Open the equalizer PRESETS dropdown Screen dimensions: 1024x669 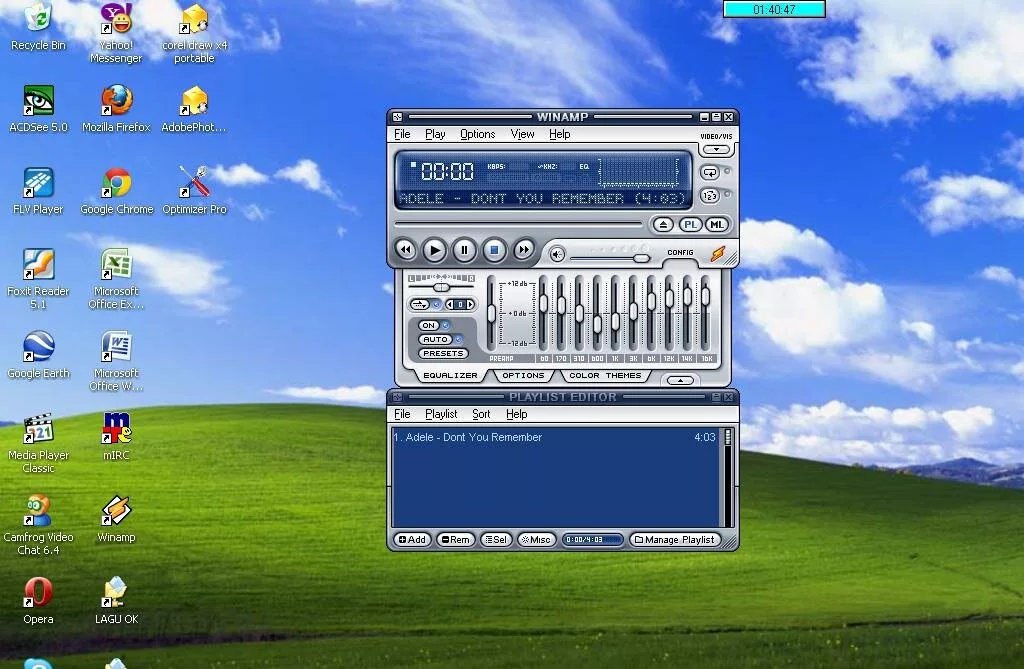[443, 353]
